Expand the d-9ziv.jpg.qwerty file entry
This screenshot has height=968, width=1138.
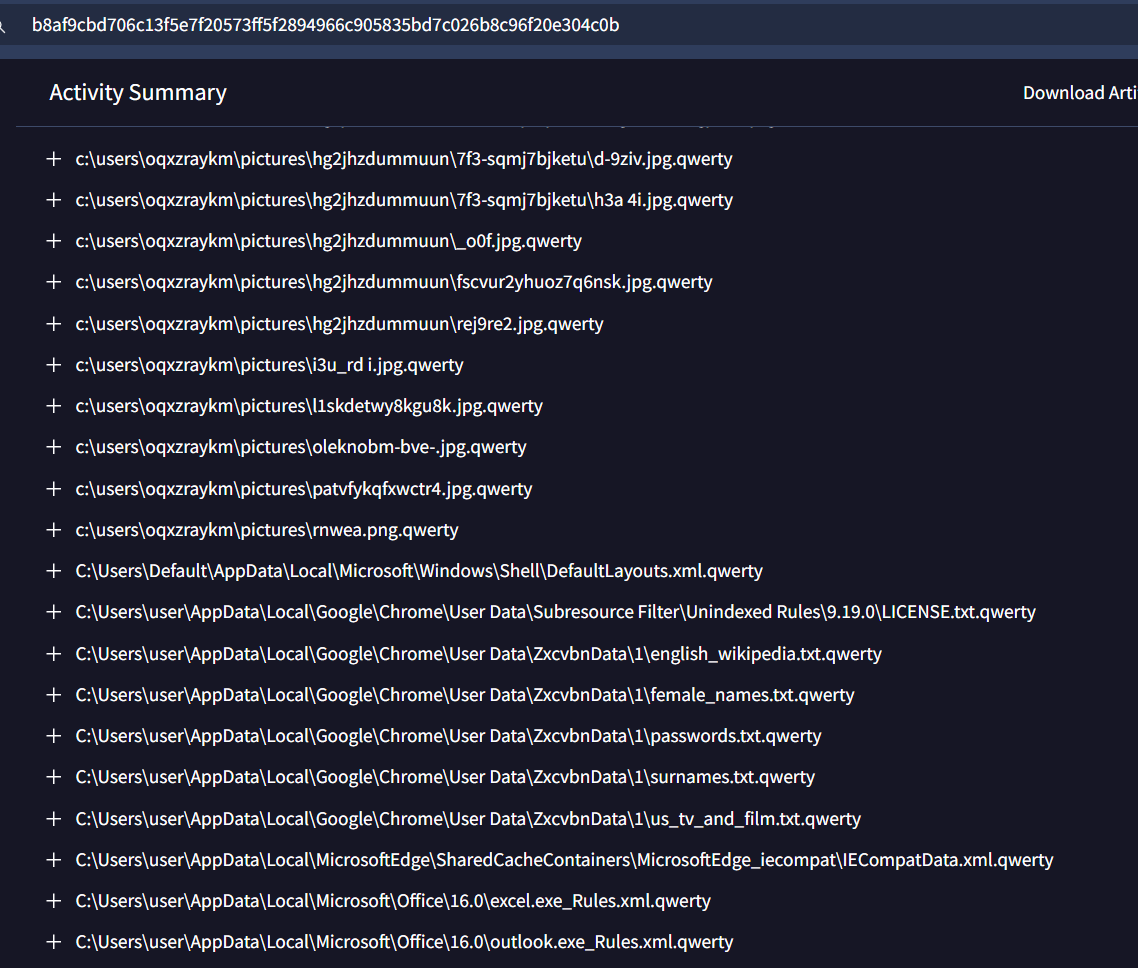click(x=54, y=159)
